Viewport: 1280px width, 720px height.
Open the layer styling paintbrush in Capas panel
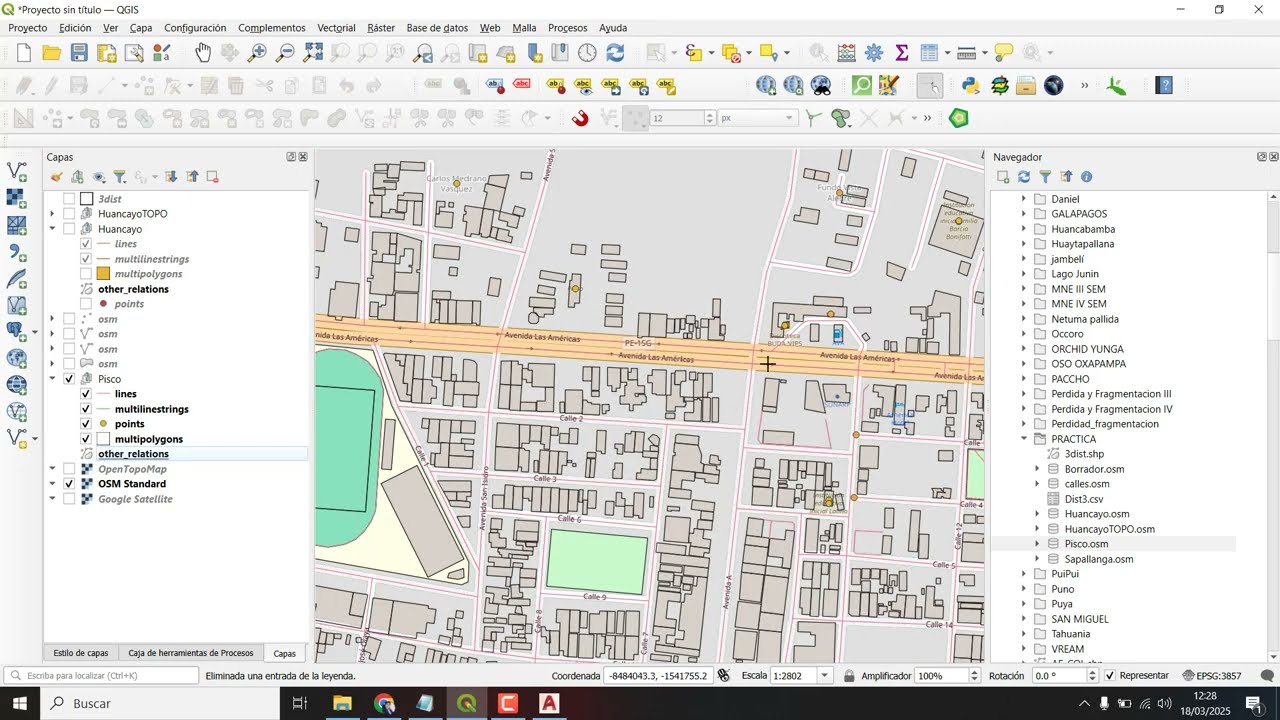[x=57, y=177]
